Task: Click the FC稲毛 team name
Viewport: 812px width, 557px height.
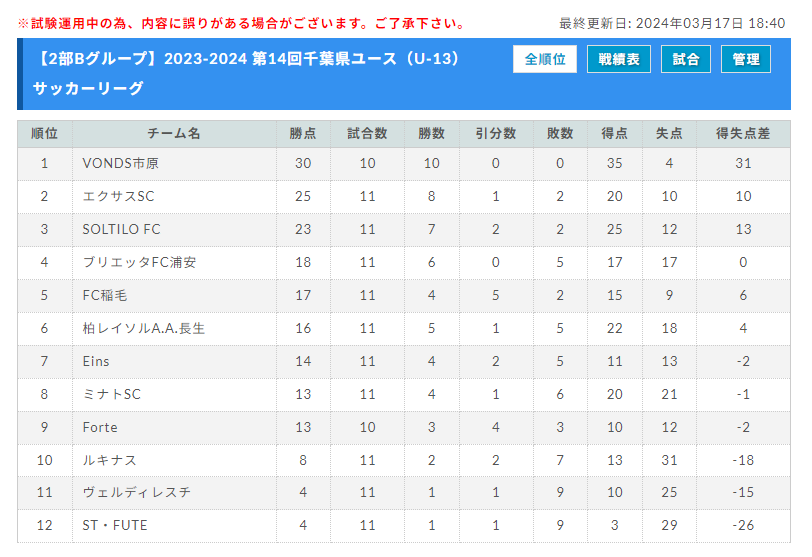Action: point(105,296)
